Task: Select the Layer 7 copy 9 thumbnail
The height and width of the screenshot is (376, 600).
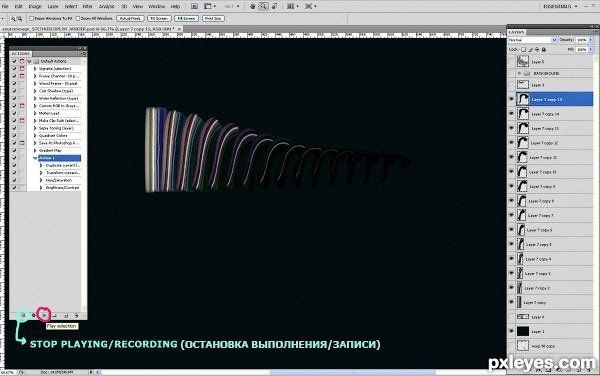Action: point(522,186)
